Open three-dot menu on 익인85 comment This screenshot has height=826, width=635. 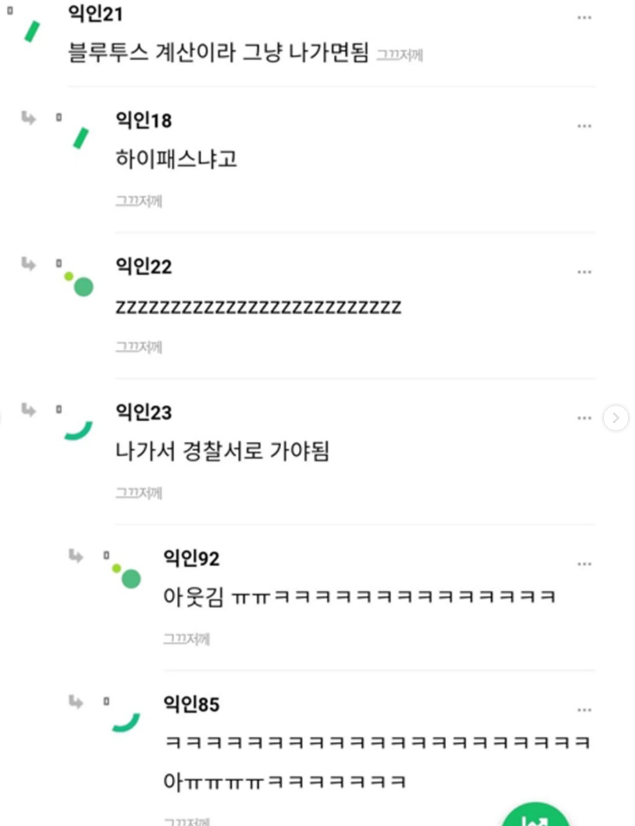(x=584, y=710)
